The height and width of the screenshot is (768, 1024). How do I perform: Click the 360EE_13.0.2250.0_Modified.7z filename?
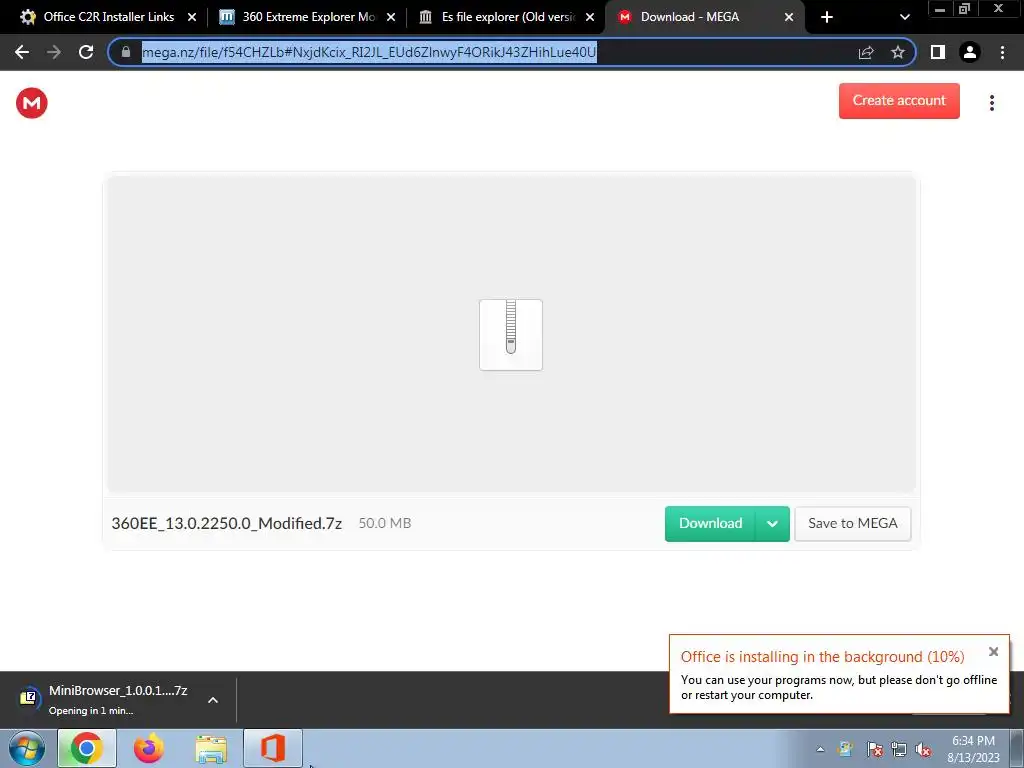click(227, 523)
